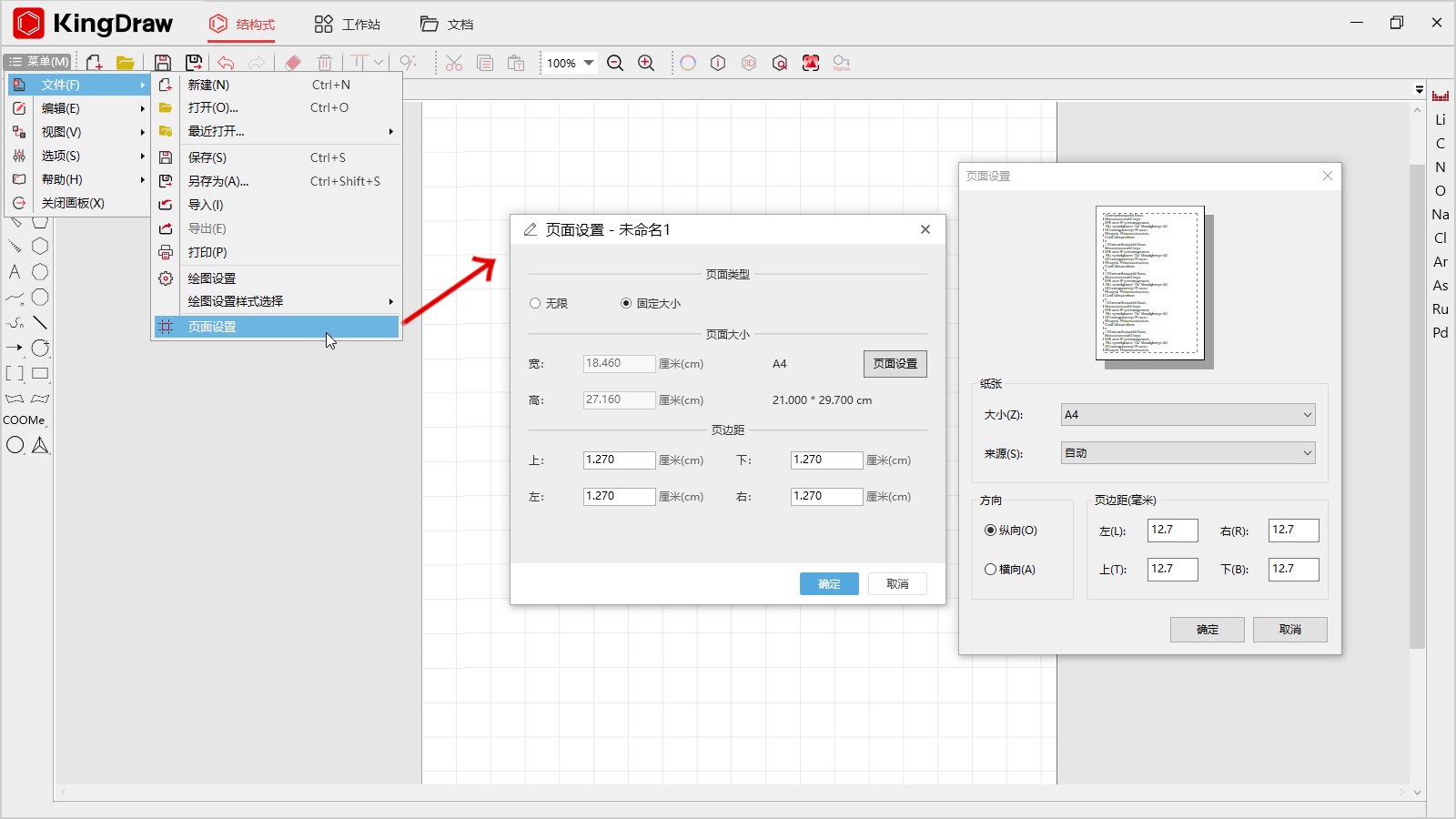Click the color ring palette icon
This screenshot has width=1456, height=819.
coord(688,63)
